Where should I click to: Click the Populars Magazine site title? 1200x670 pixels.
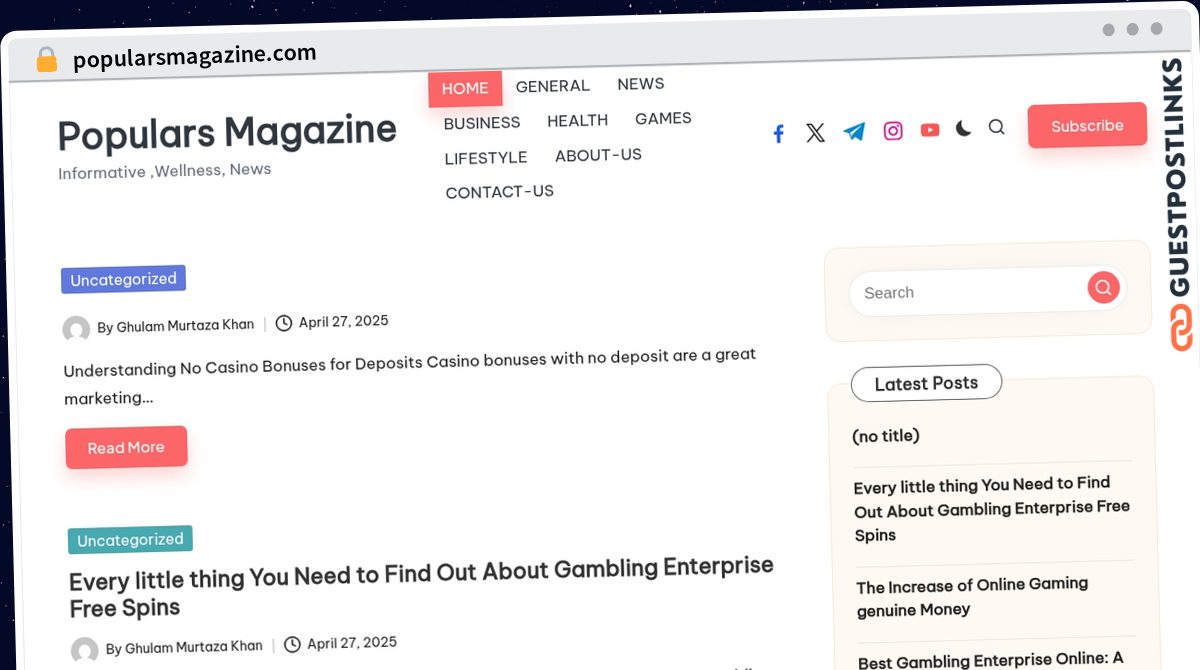coord(227,132)
